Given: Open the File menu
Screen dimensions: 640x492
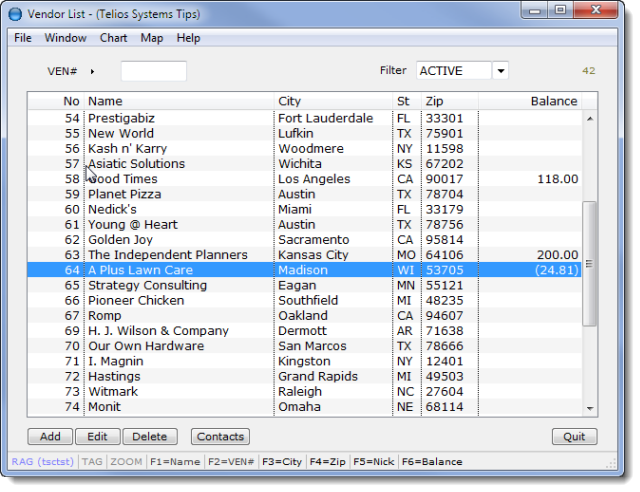Looking at the screenshot, I should (x=23, y=38).
